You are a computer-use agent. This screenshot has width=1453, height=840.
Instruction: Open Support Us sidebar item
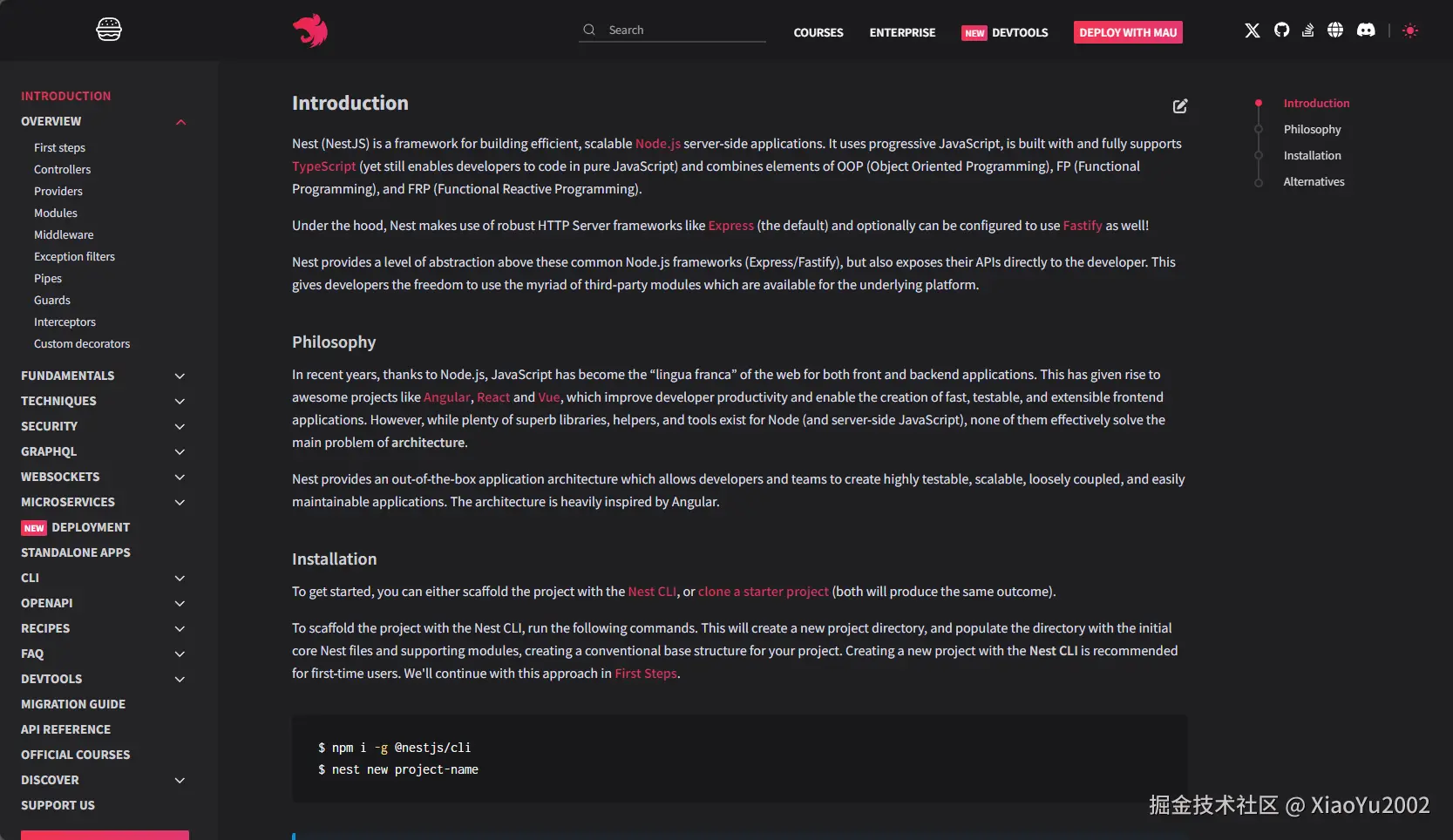[58, 805]
